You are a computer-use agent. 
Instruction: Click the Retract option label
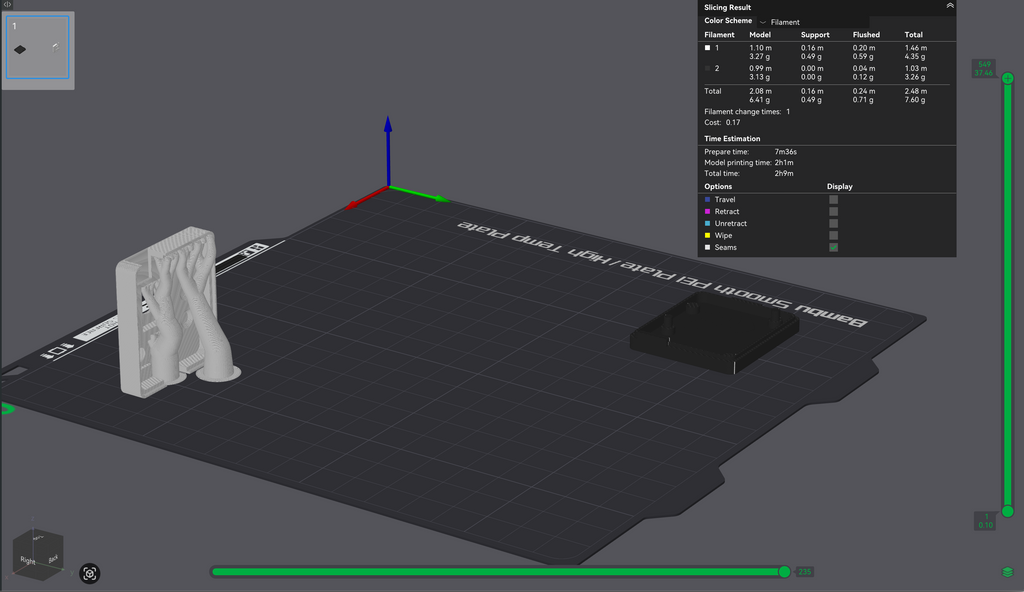727,211
